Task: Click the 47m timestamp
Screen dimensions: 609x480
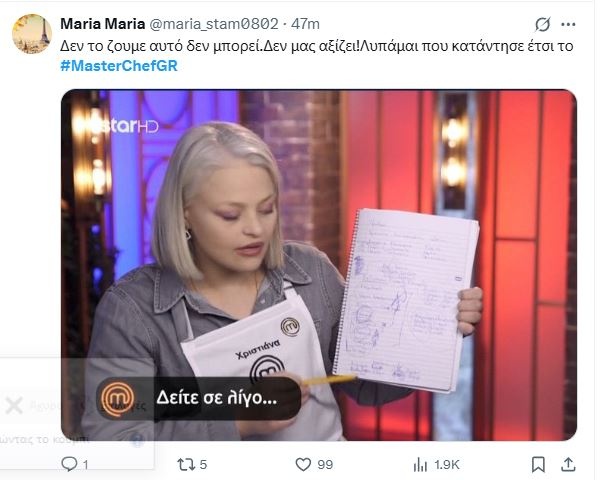Action: (305, 24)
